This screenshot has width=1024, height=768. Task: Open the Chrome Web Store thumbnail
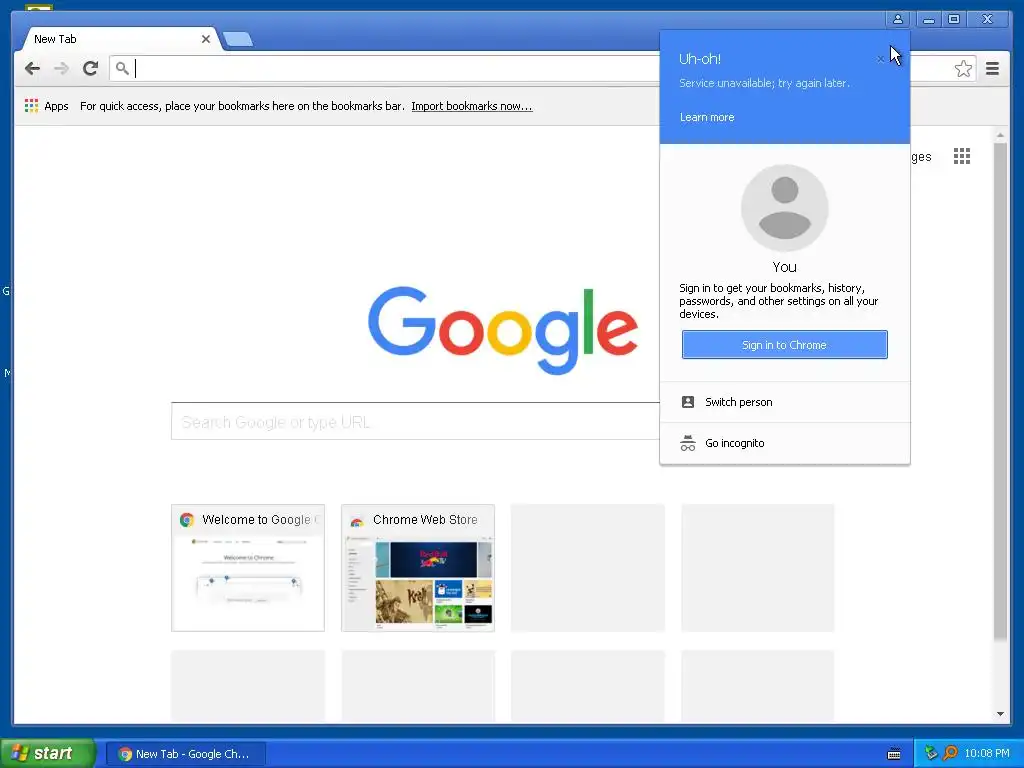pos(418,568)
